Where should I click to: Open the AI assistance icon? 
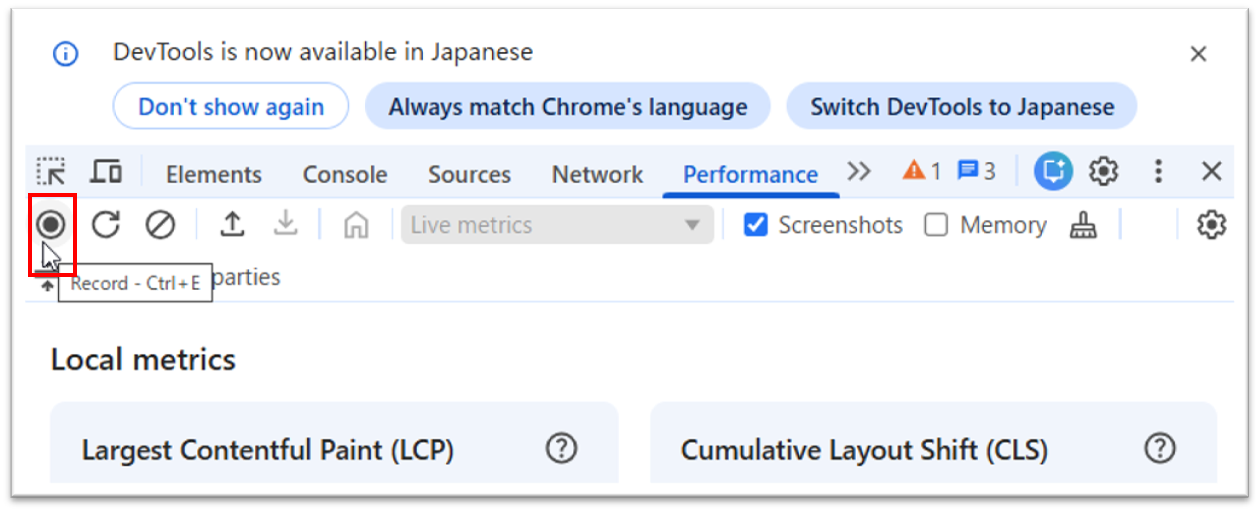click(1053, 172)
